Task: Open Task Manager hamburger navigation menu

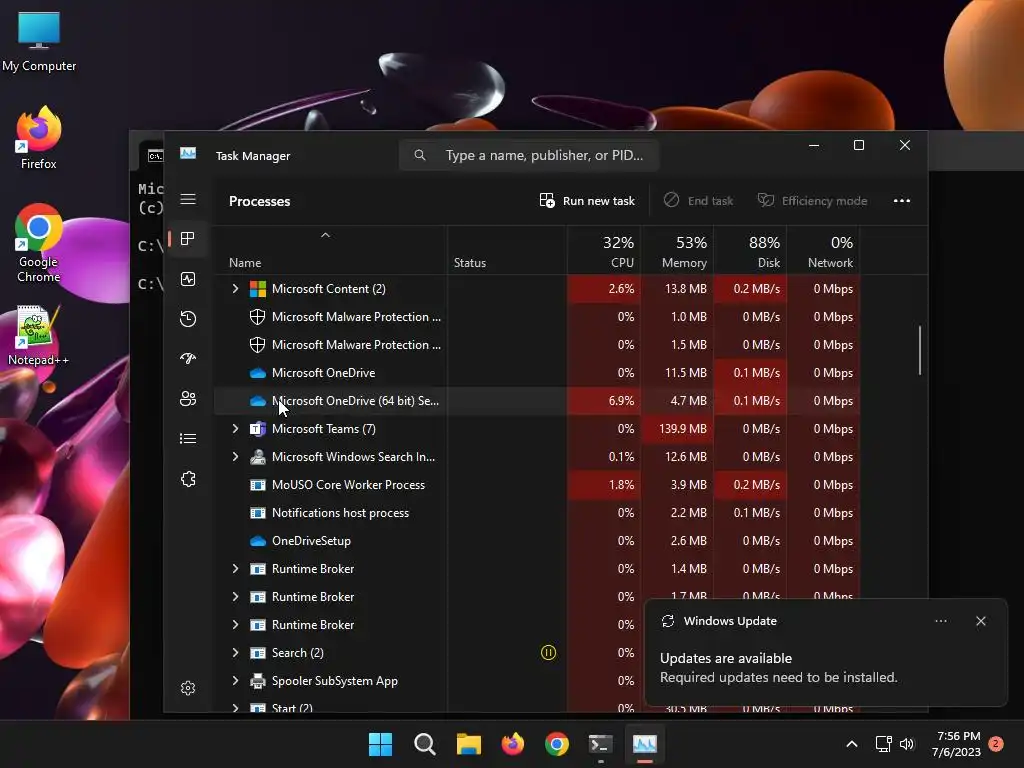Action: [x=188, y=199]
